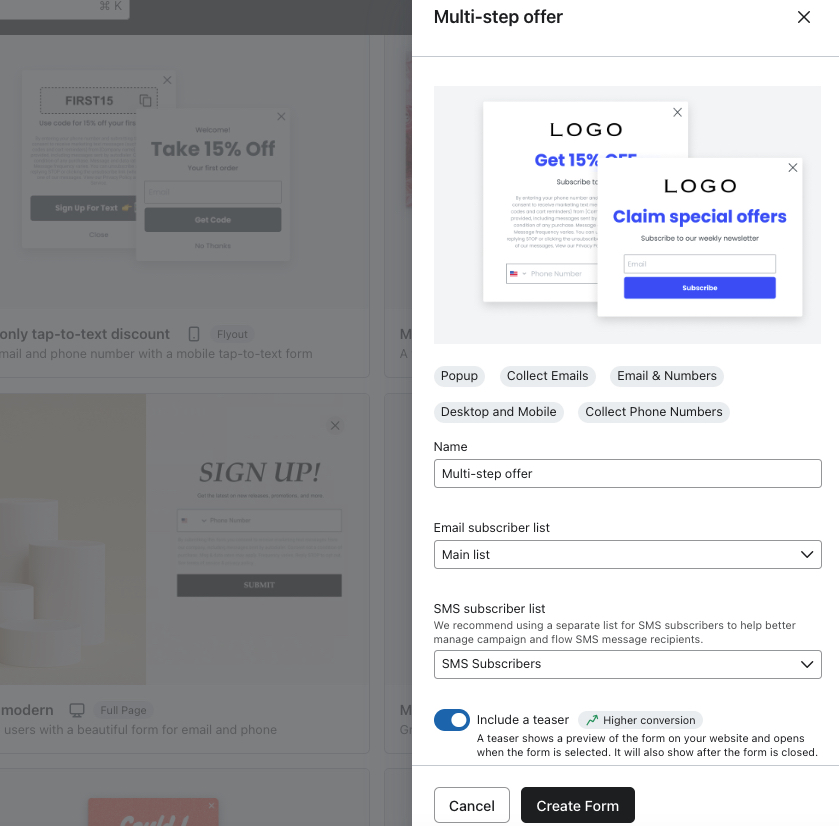
Task: Select the Email & Numbers tag
Action: tap(666, 376)
